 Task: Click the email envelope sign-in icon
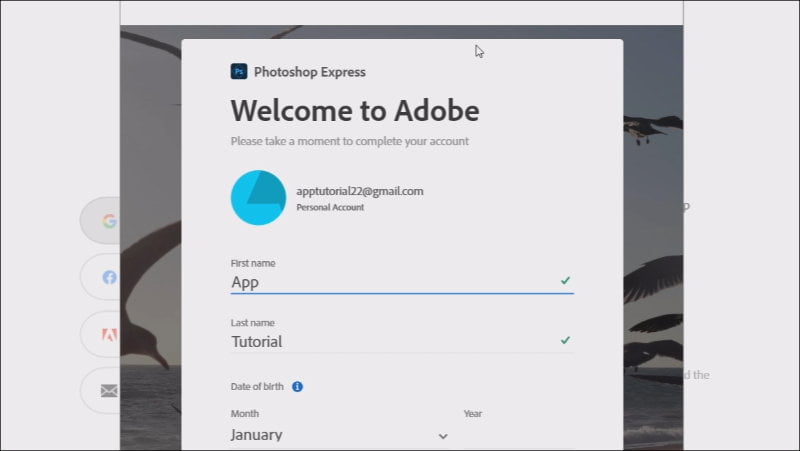(x=109, y=391)
